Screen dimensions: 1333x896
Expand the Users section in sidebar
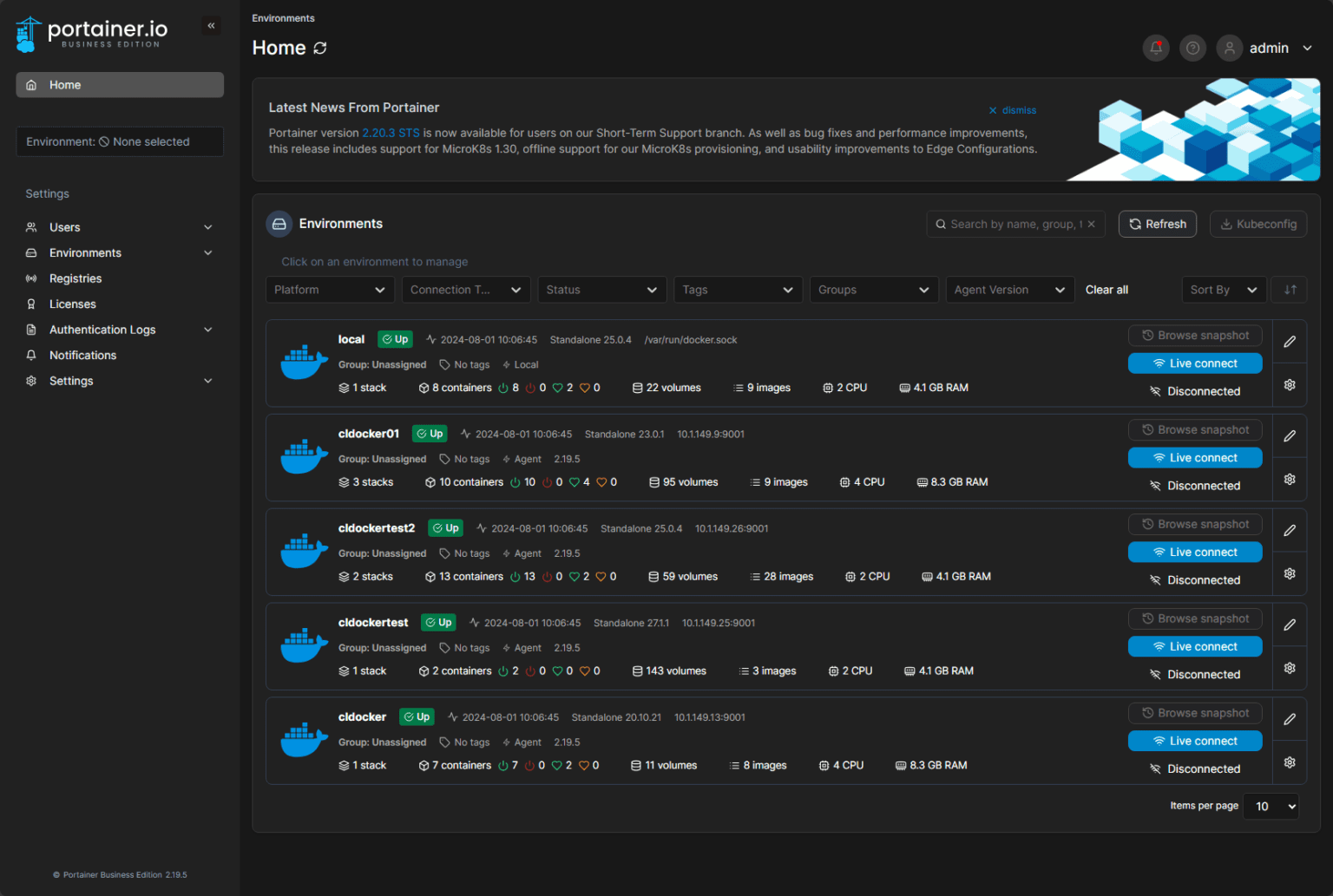[120, 226]
